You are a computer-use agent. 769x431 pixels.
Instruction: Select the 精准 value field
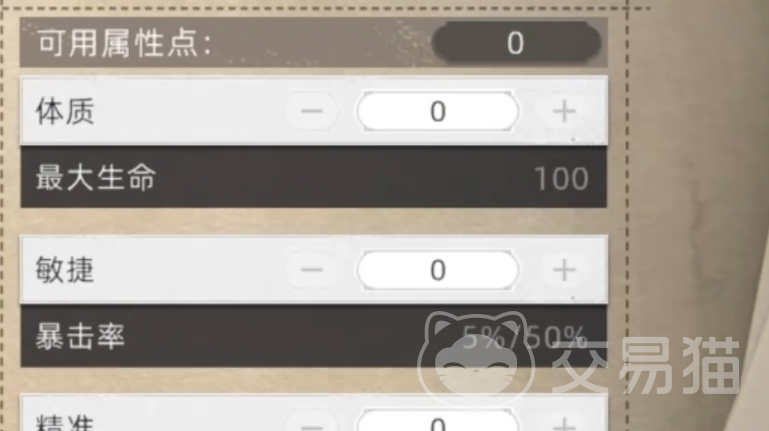point(438,422)
